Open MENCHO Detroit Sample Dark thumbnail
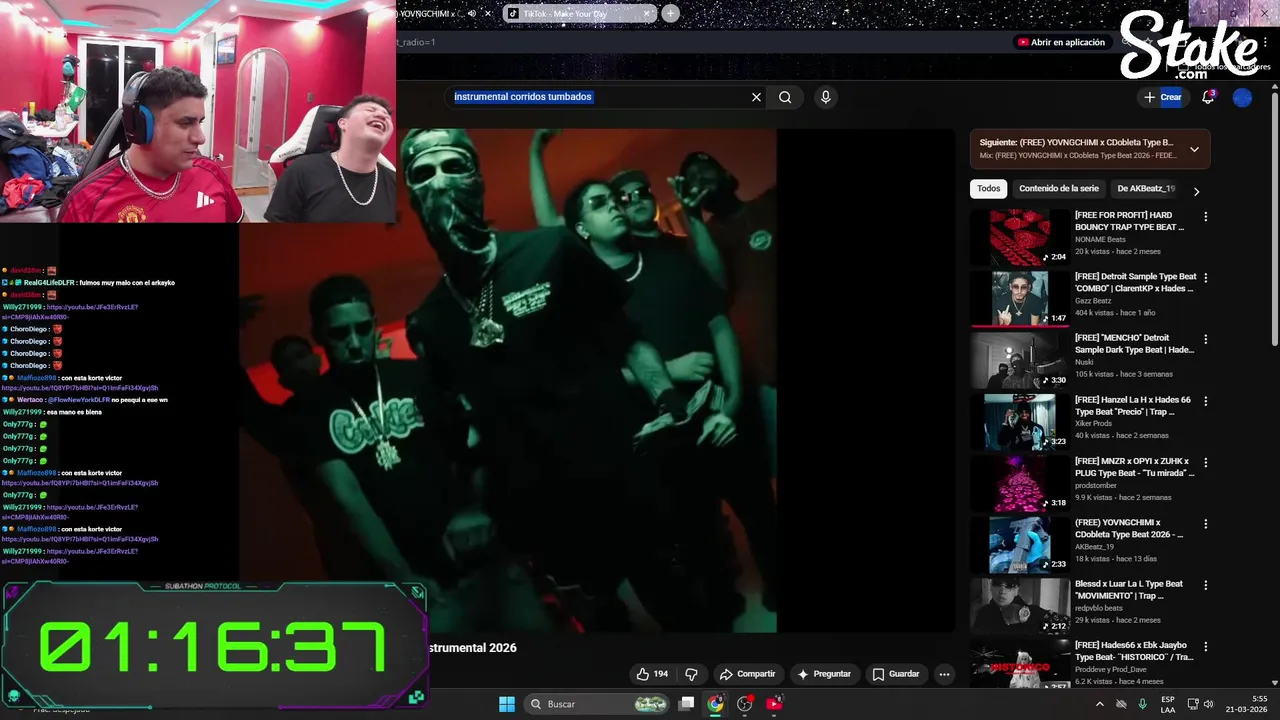The height and width of the screenshot is (720, 1280). click(1019, 360)
